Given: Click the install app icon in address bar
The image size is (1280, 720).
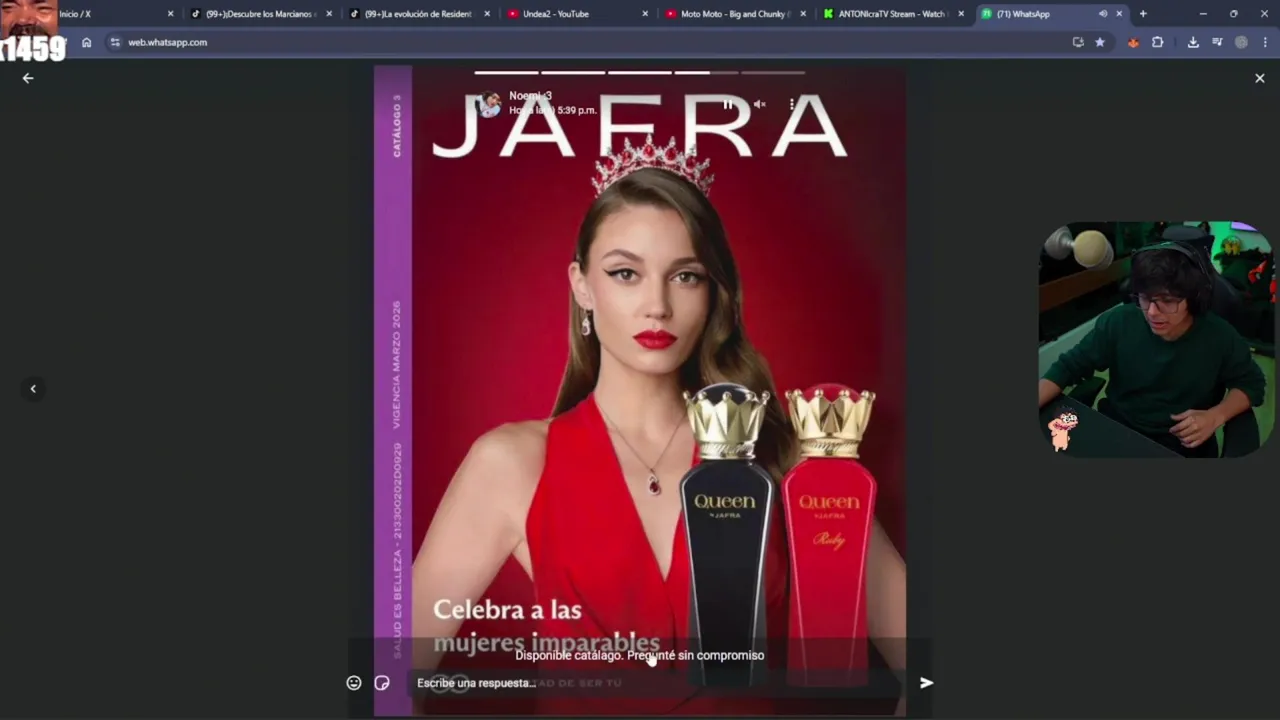Looking at the screenshot, I should tap(1078, 42).
